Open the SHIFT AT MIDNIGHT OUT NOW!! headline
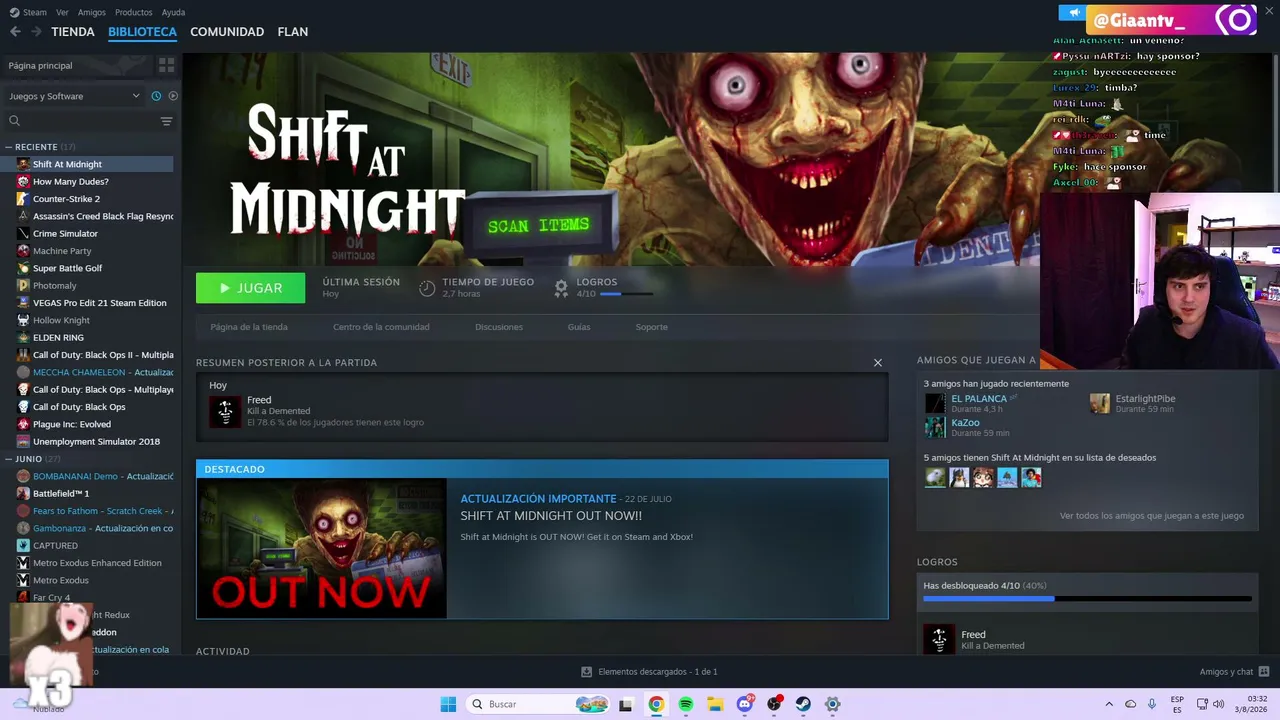The width and height of the screenshot is (1280, 720). [x=551, y=516]
